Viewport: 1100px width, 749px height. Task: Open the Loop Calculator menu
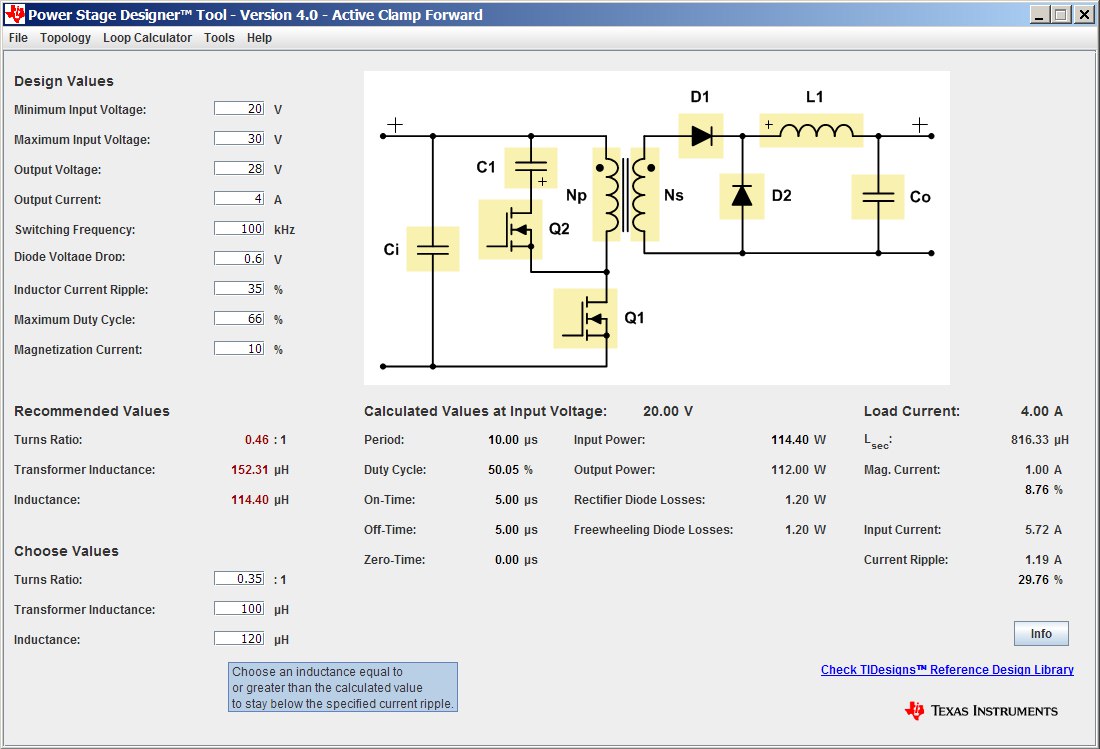pyautogui.click(x=147, y=38)
